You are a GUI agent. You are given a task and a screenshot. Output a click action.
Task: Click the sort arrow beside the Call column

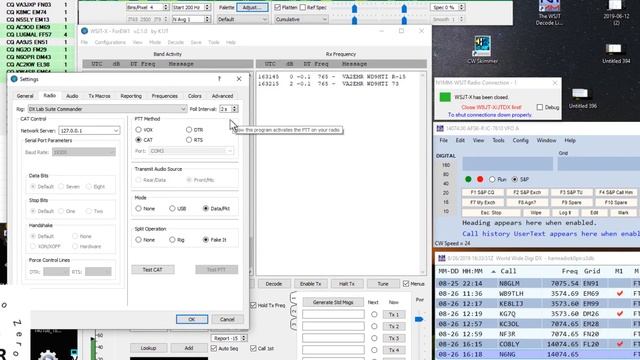tap(493, 271)
